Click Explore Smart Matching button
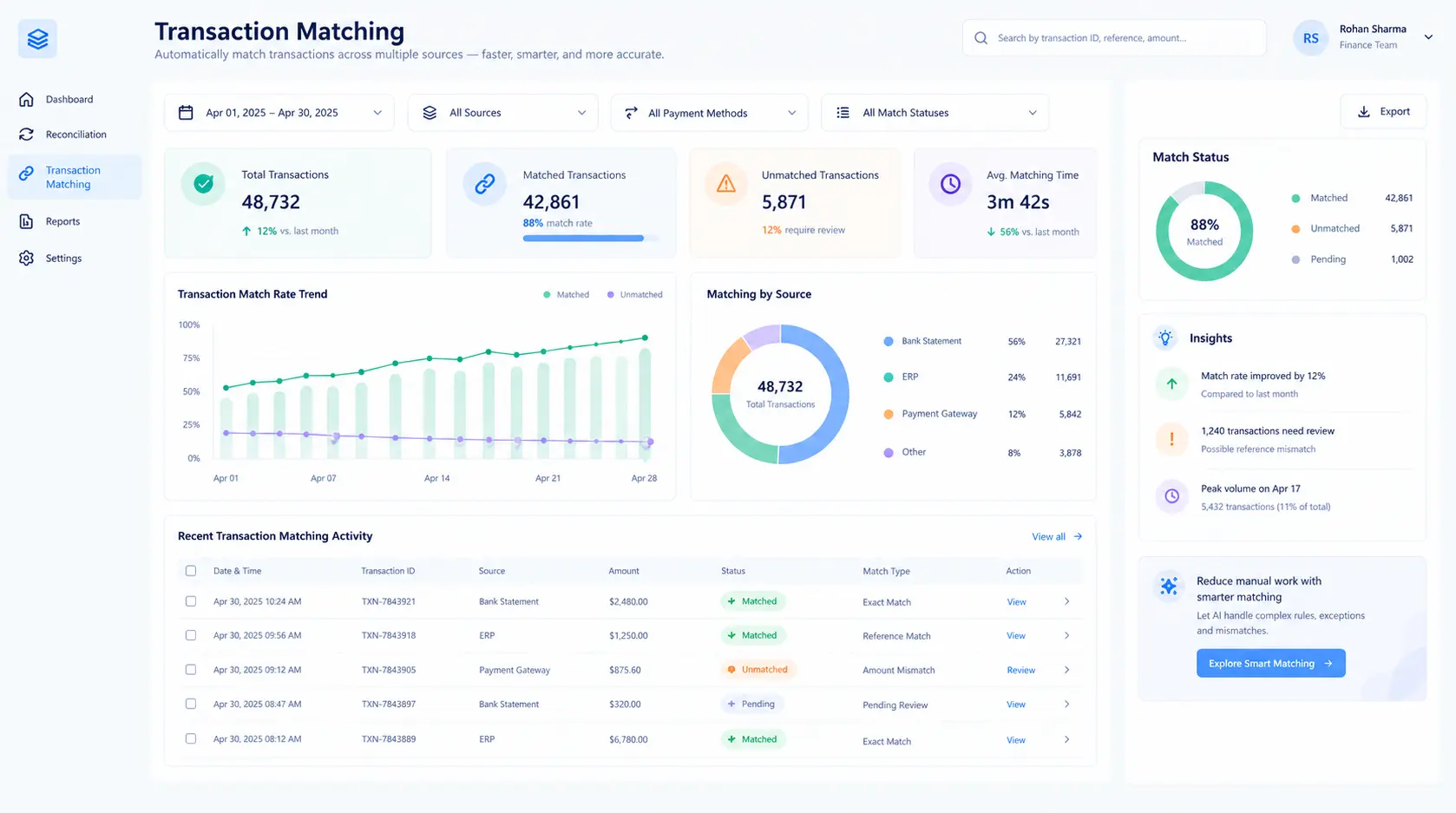The image size is (1456, 813). point(1270,663)
